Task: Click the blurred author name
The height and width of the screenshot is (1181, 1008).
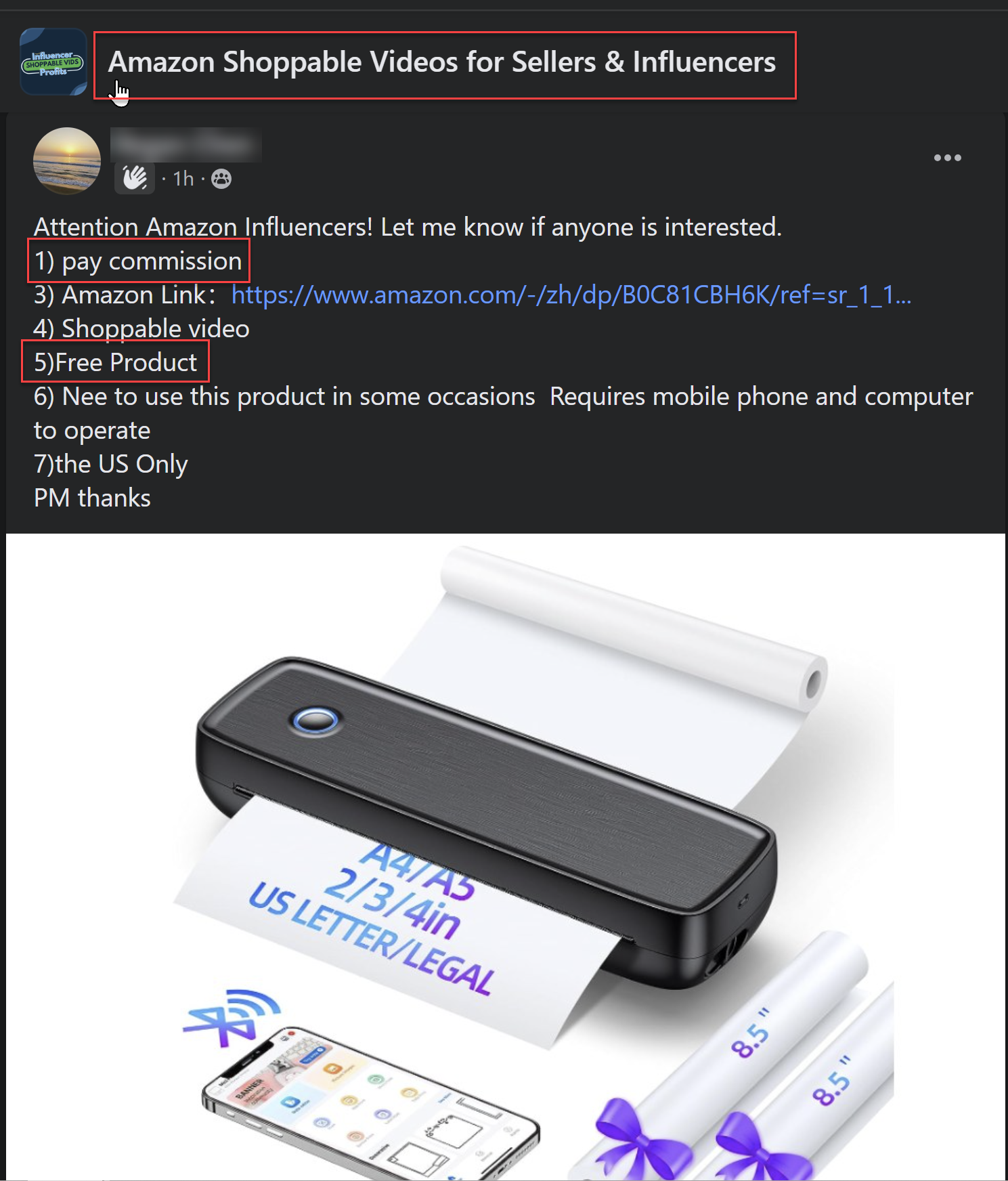Action: point(186,145)
